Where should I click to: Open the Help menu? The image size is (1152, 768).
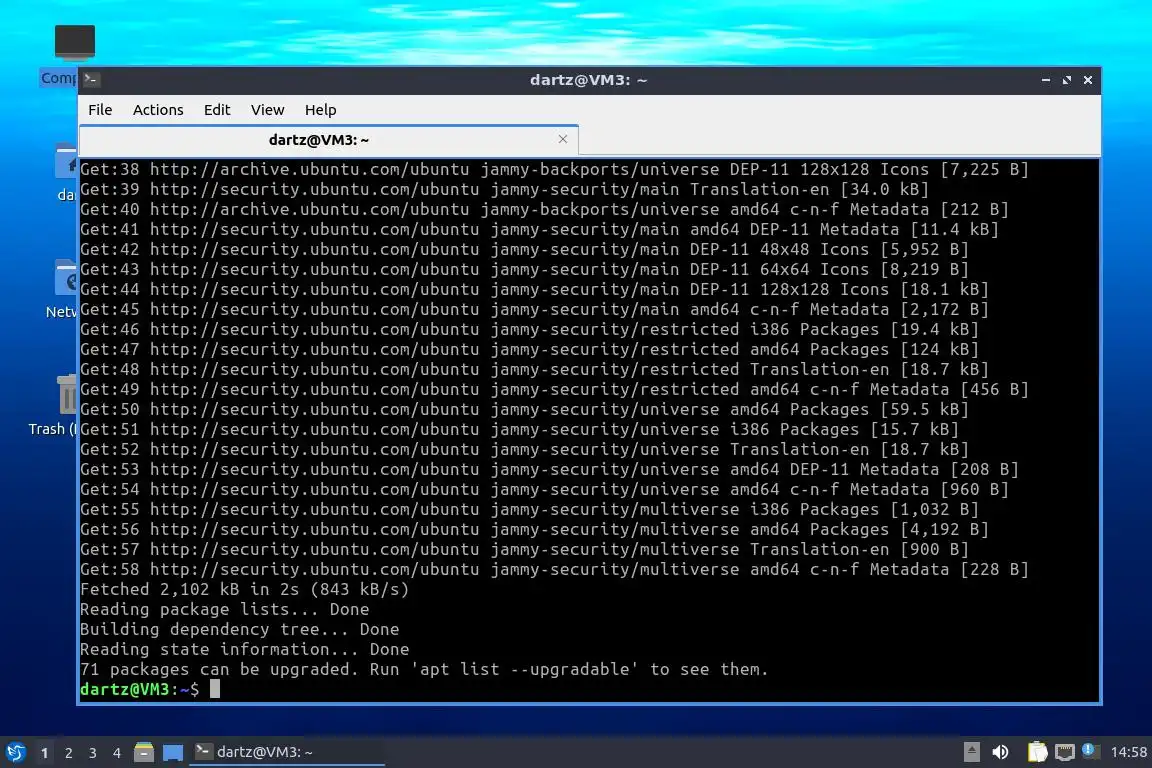pos(320,110)
